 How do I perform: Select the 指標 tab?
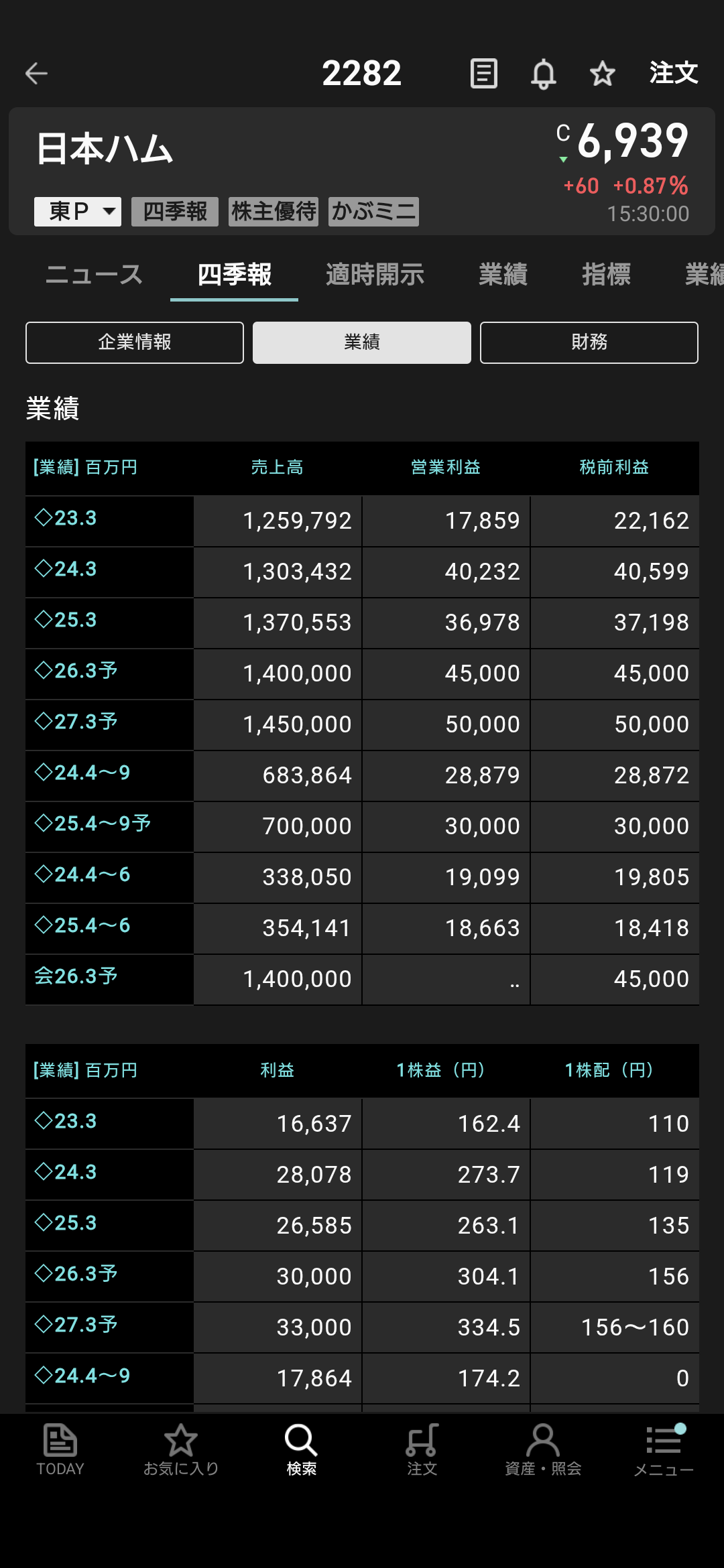606,275
